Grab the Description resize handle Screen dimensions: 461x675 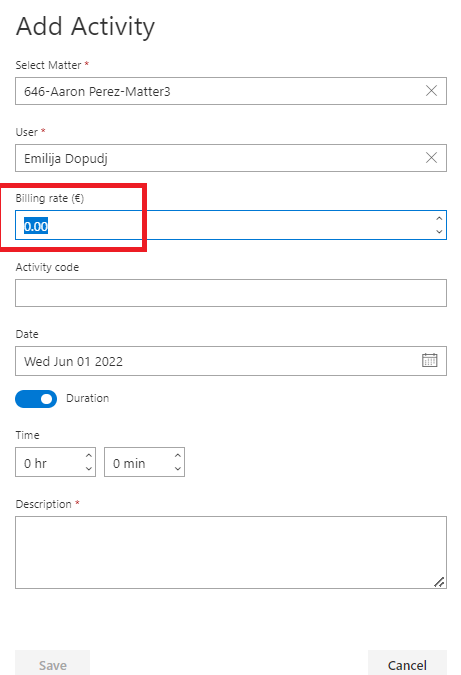point(439,582)
